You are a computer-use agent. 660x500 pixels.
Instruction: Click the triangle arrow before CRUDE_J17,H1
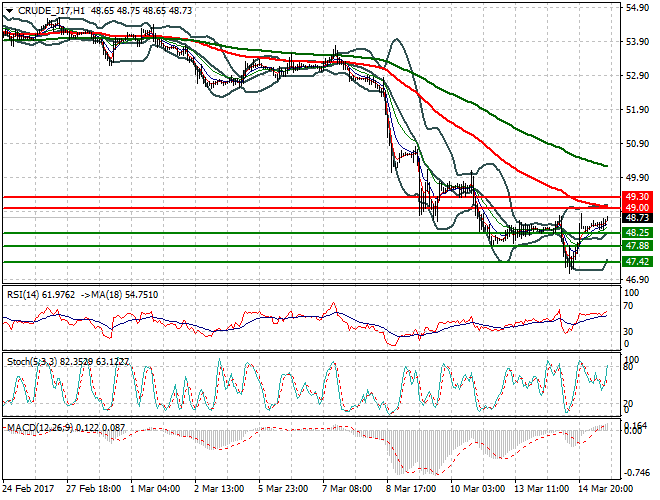7,9
